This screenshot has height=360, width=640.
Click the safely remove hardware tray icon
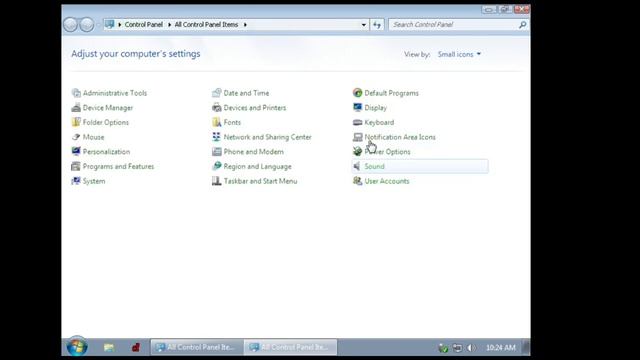click(x=443, y=348)
